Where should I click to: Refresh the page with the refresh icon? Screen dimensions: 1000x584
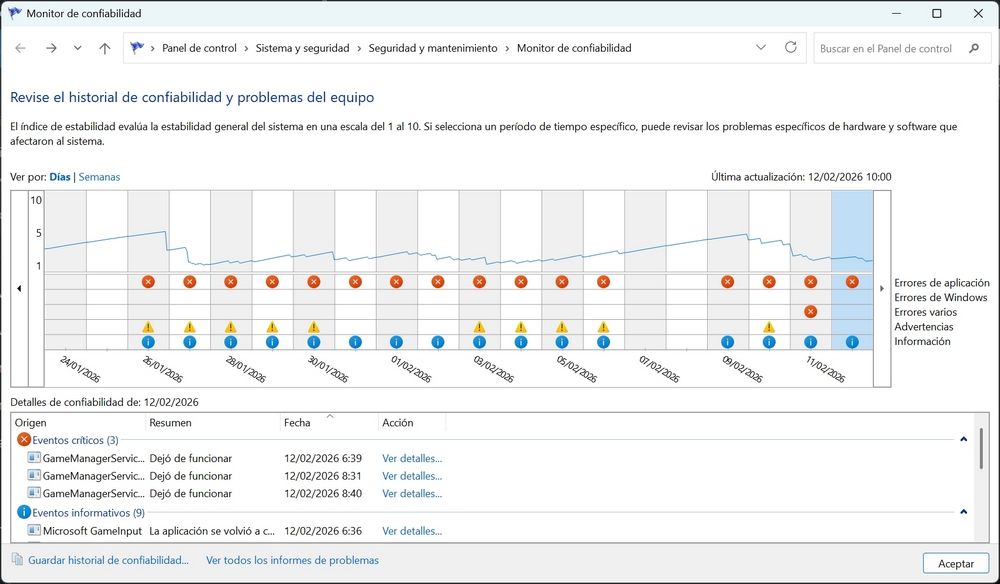pyautogui.click(x=790, y=47)
